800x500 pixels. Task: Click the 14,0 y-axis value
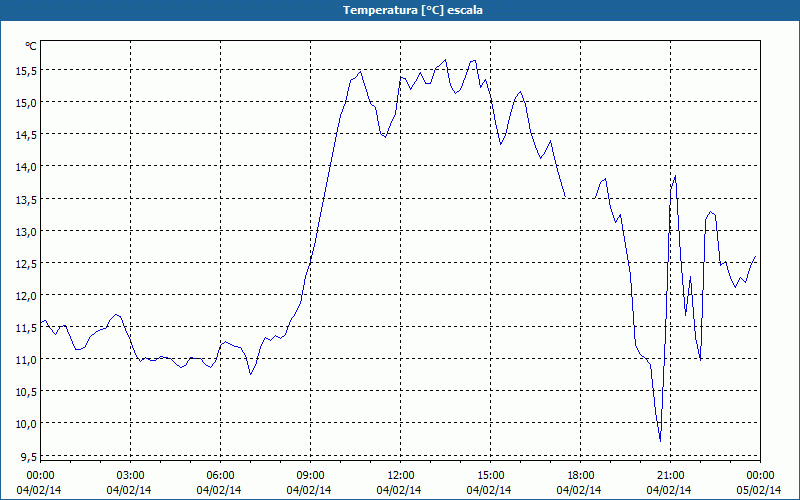26,167
